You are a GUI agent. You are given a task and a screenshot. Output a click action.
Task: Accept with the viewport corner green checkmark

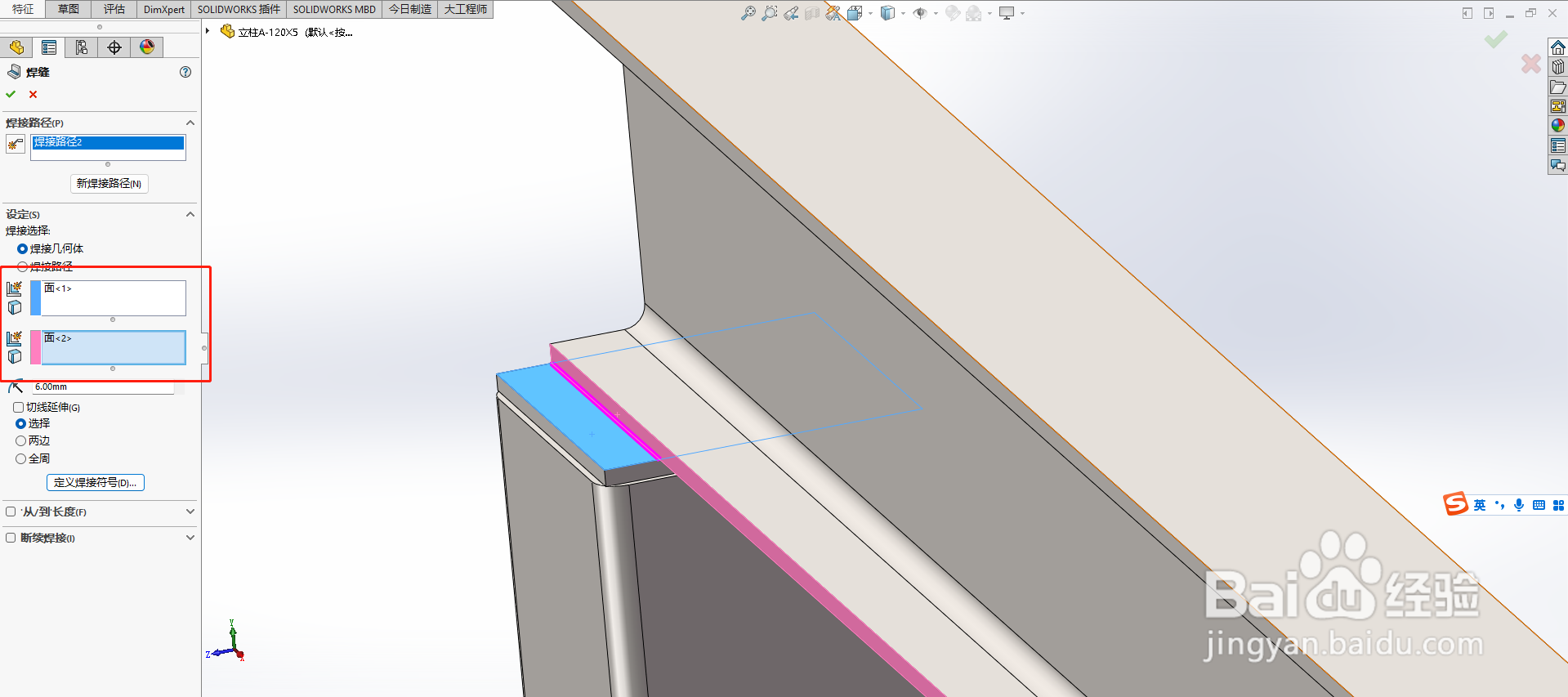coord(1496,39)
